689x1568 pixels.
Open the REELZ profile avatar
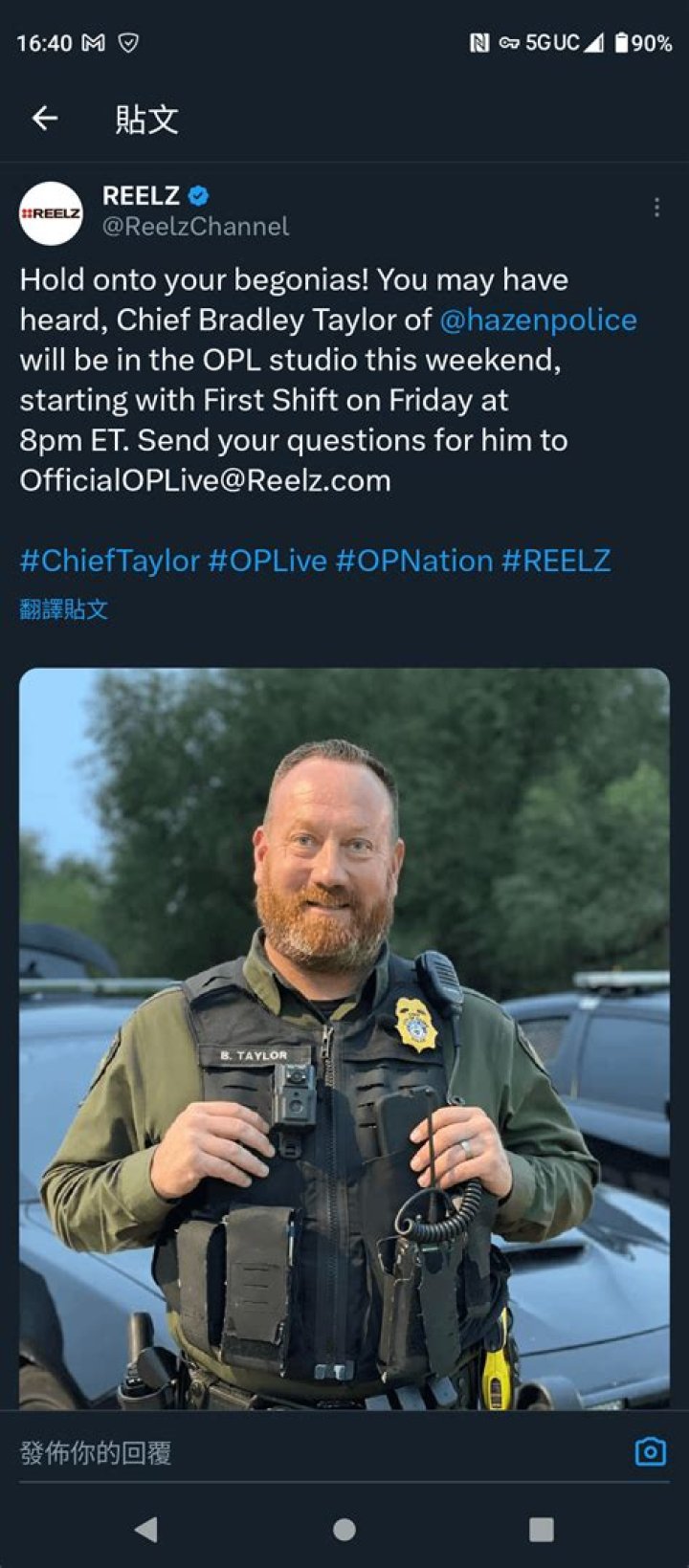click(51, 212)
